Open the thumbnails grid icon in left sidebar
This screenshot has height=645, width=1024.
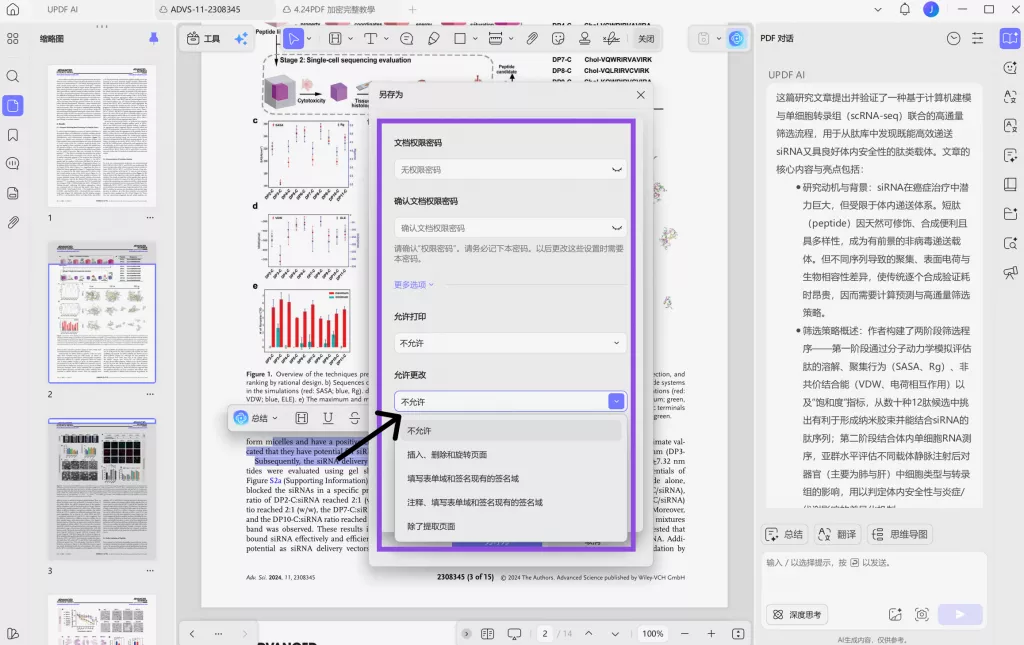click(x=12, y=39)
